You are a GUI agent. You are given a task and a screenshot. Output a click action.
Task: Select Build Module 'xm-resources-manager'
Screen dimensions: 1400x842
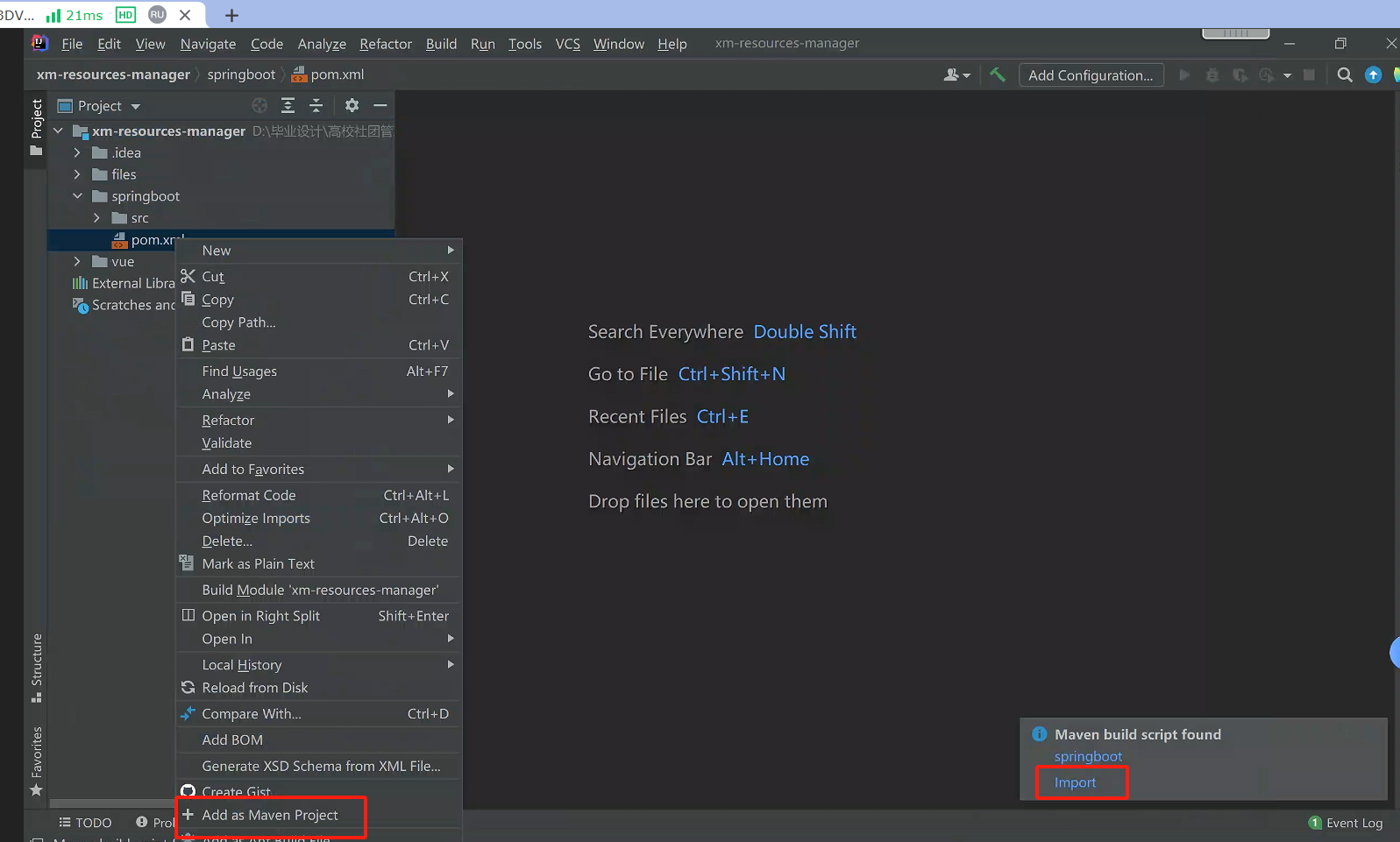319,590
